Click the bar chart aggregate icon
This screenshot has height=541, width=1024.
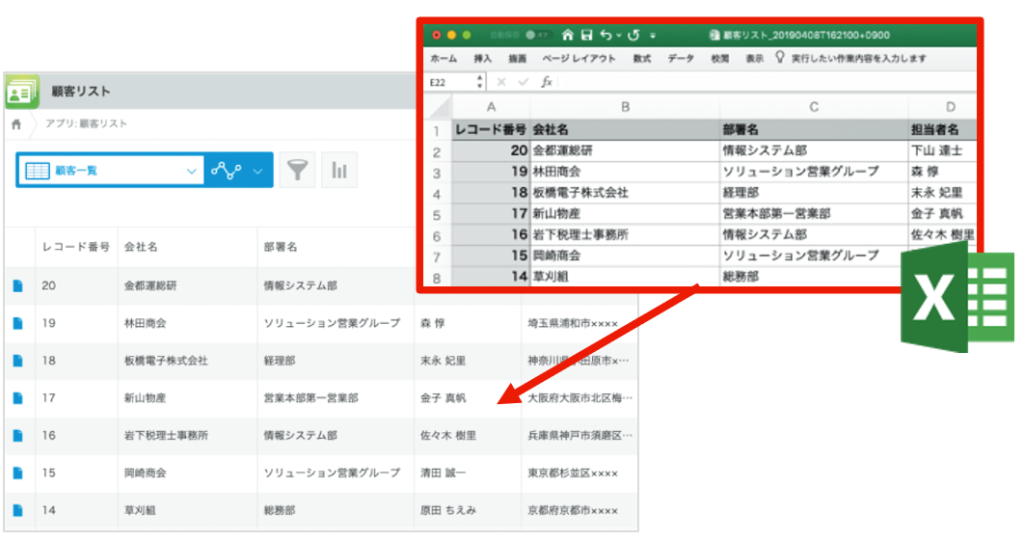[x=339, y=171]
